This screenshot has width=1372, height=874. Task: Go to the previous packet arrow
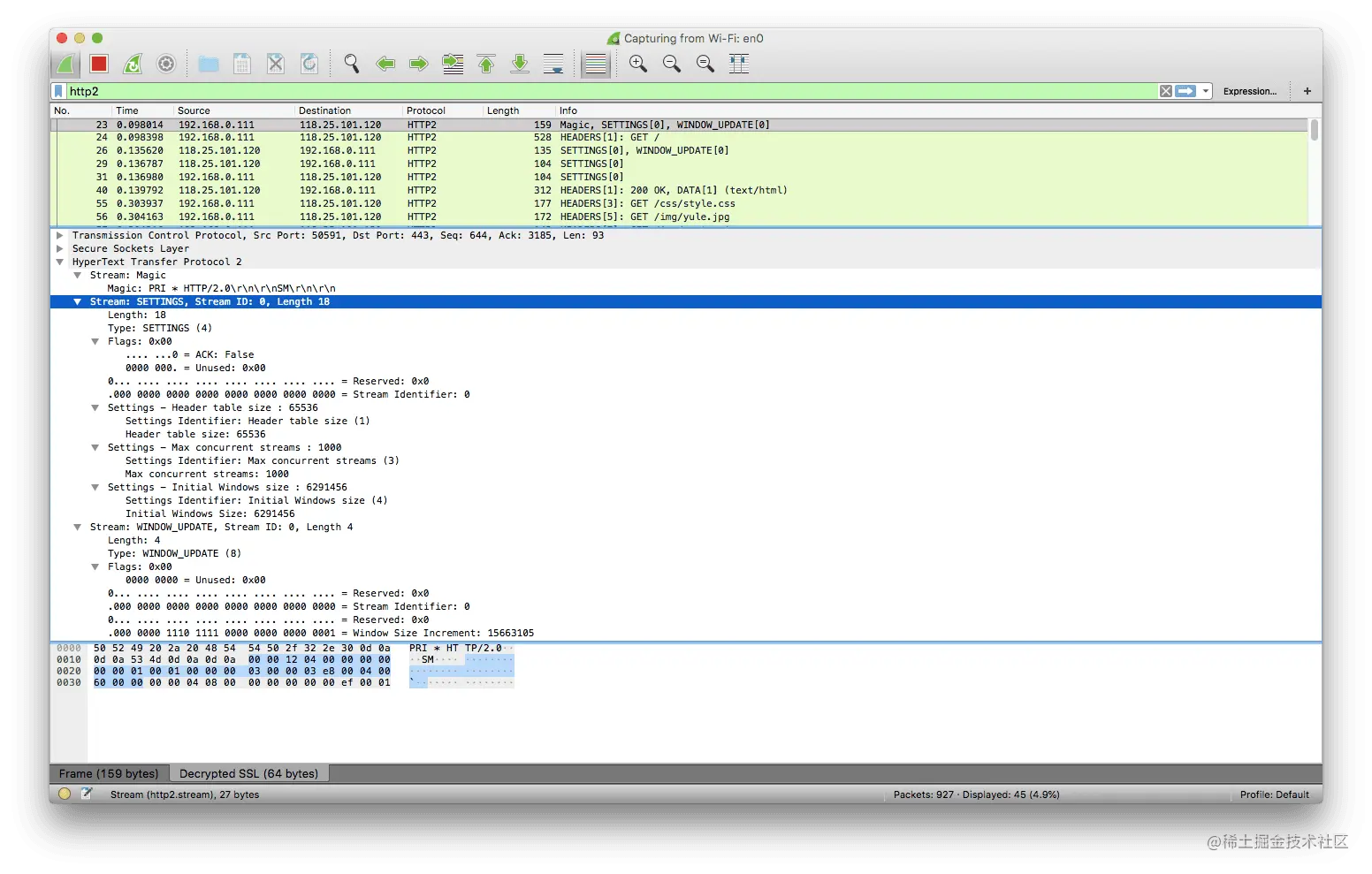[385, 64]
